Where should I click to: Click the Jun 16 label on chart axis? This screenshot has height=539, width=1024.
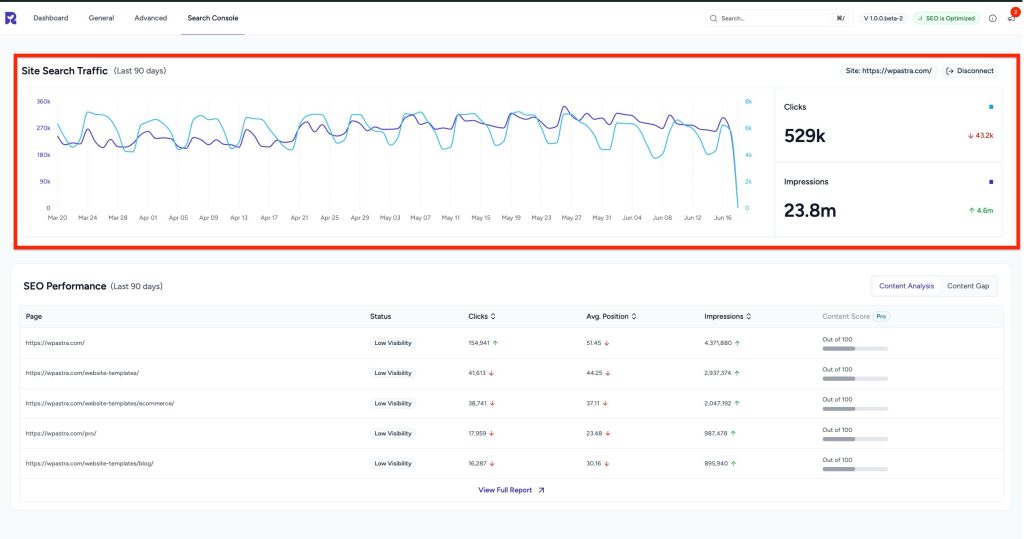tap(723, 218)
